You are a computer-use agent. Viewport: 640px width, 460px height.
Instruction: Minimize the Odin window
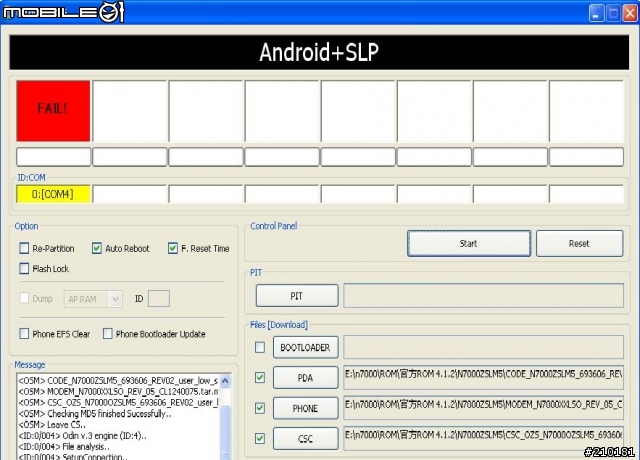[x=596, y=13]
